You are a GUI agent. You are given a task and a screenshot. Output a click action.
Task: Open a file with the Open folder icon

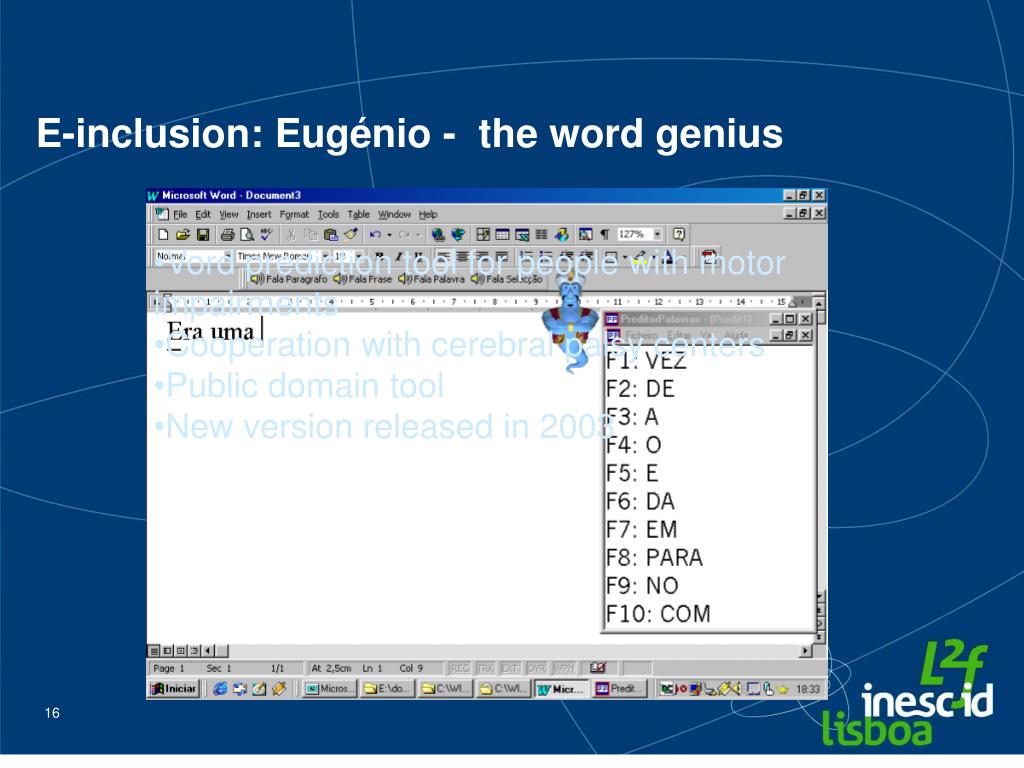point(183,234)
